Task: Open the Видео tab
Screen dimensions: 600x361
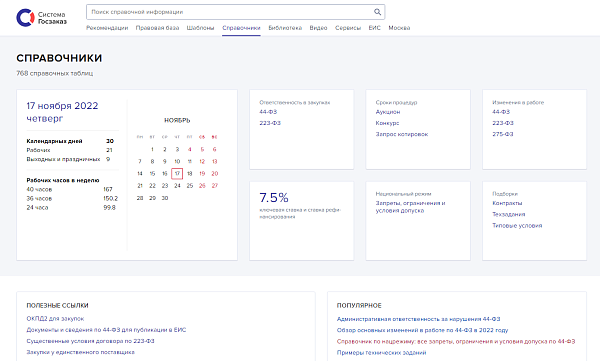Action: pos(318,28)
